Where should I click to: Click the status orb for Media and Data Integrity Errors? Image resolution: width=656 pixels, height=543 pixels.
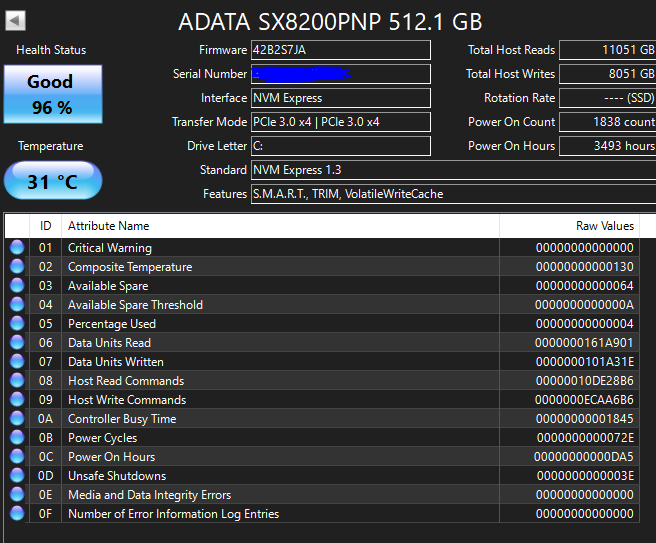tap(17, 495)
